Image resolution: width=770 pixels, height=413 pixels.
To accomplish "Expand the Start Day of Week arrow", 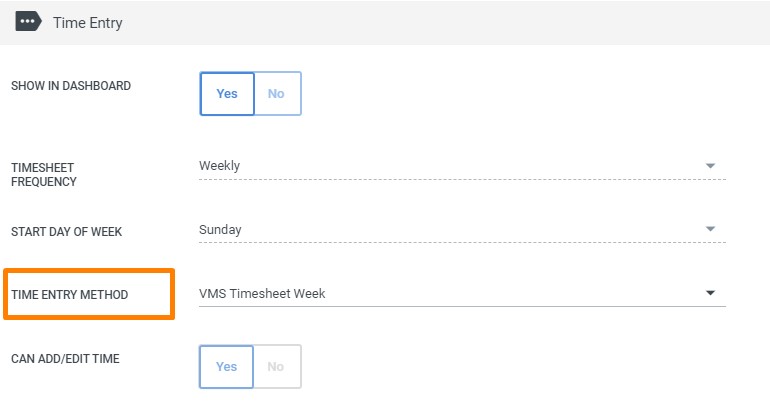I will click(710, 229).
